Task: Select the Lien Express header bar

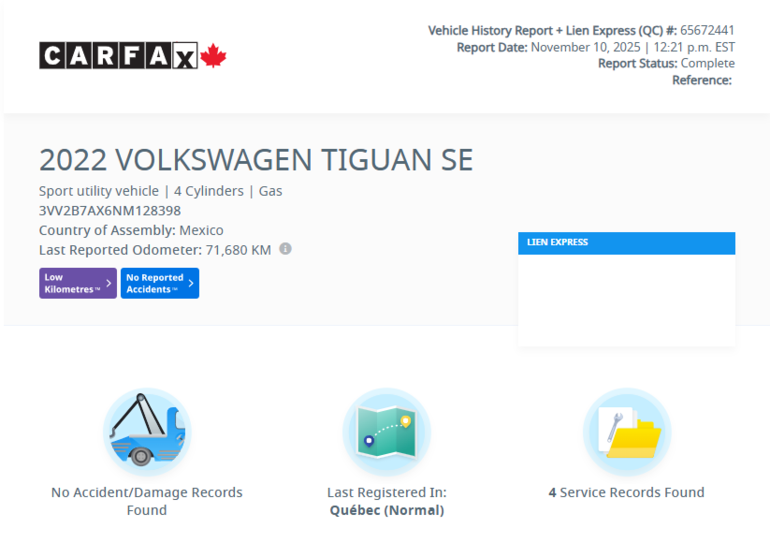Action: point(626,243)
